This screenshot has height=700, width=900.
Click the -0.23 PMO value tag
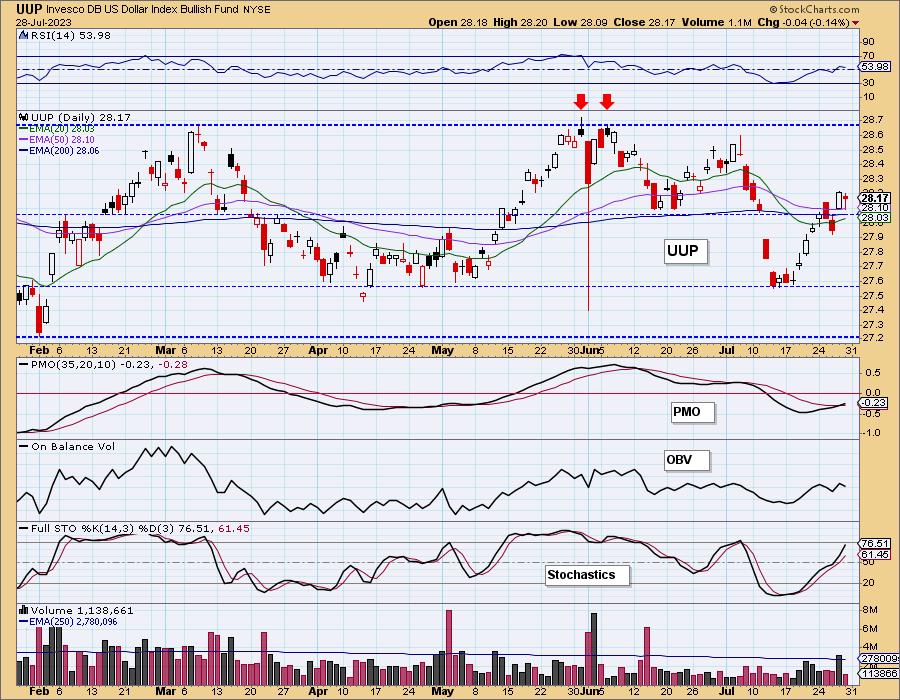click(874, 403)
